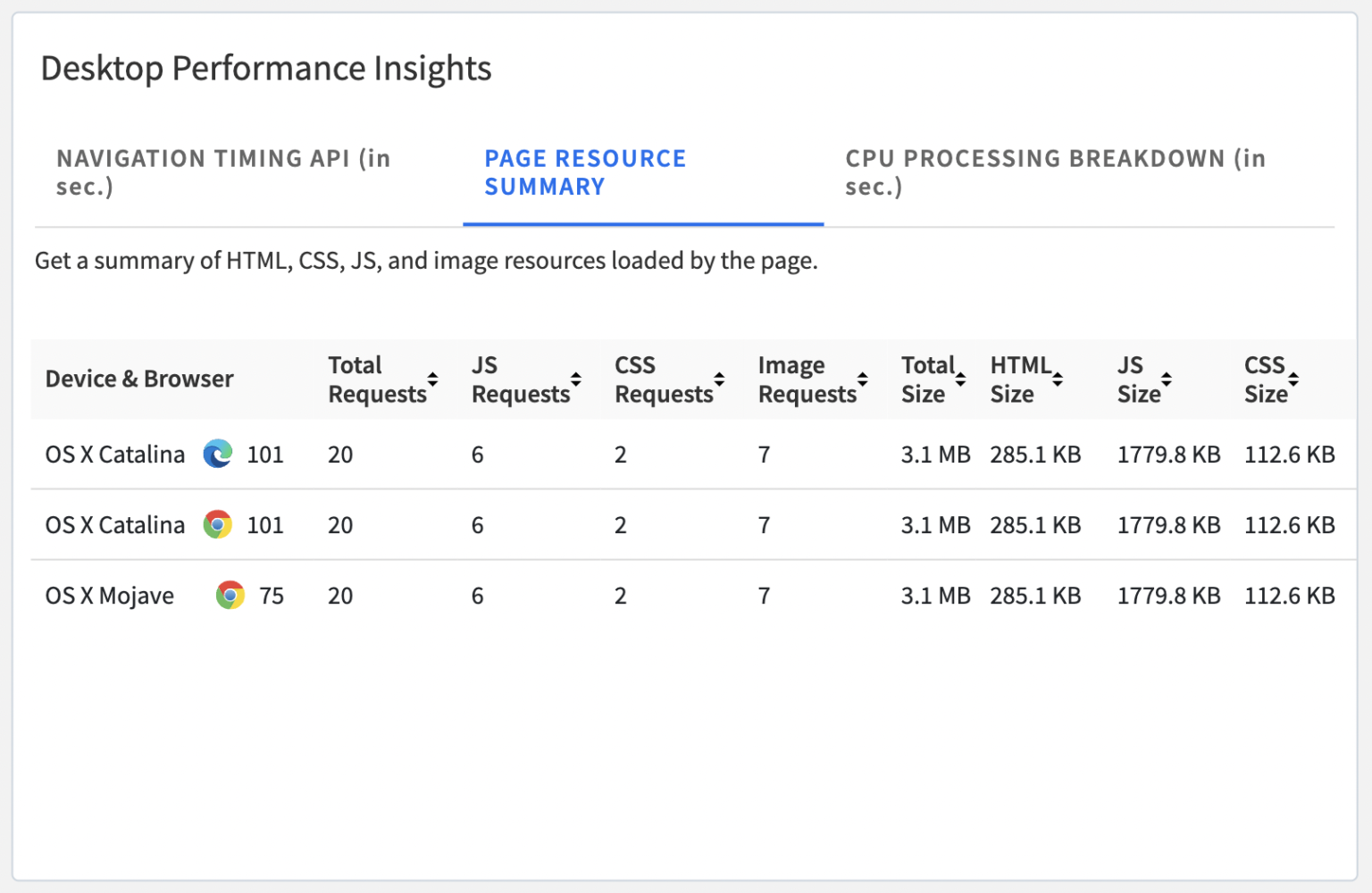Click the Image Requests header label

tap(807, 380)
